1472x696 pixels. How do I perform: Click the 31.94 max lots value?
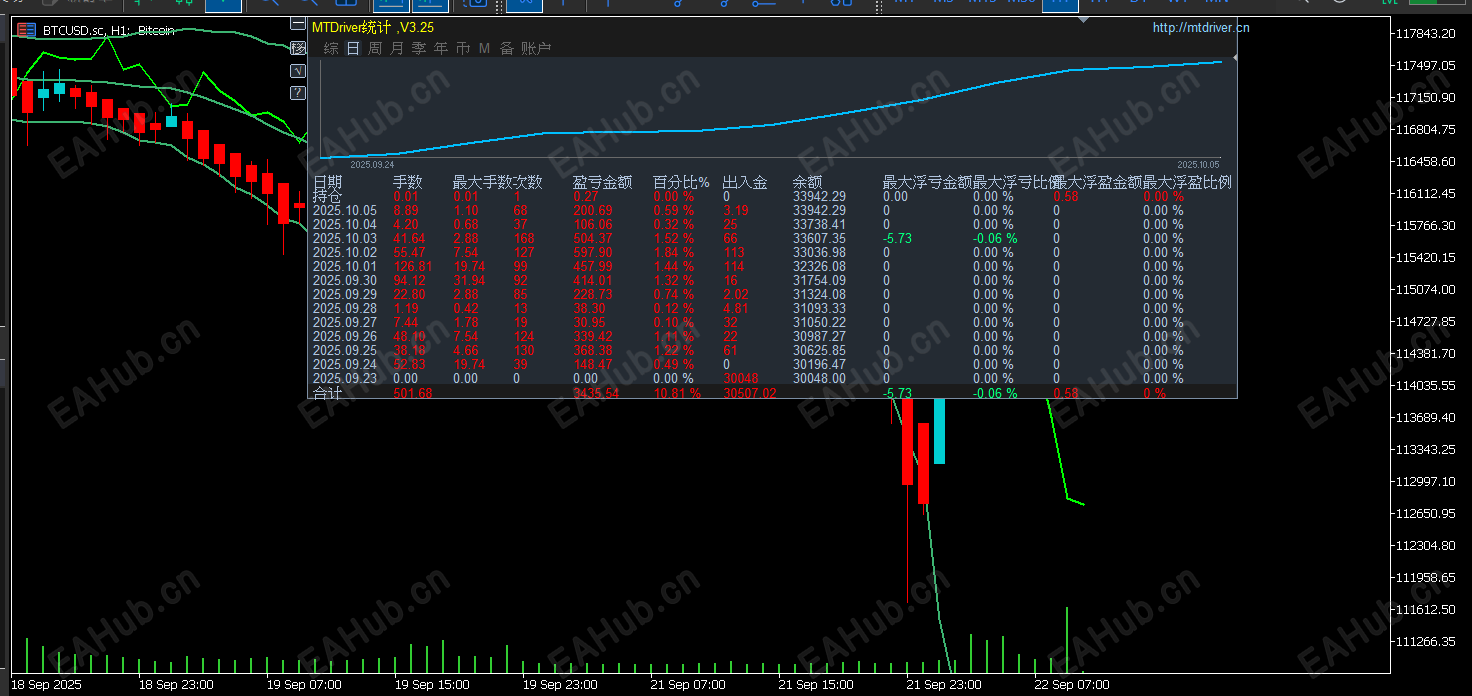click(469, 280)
